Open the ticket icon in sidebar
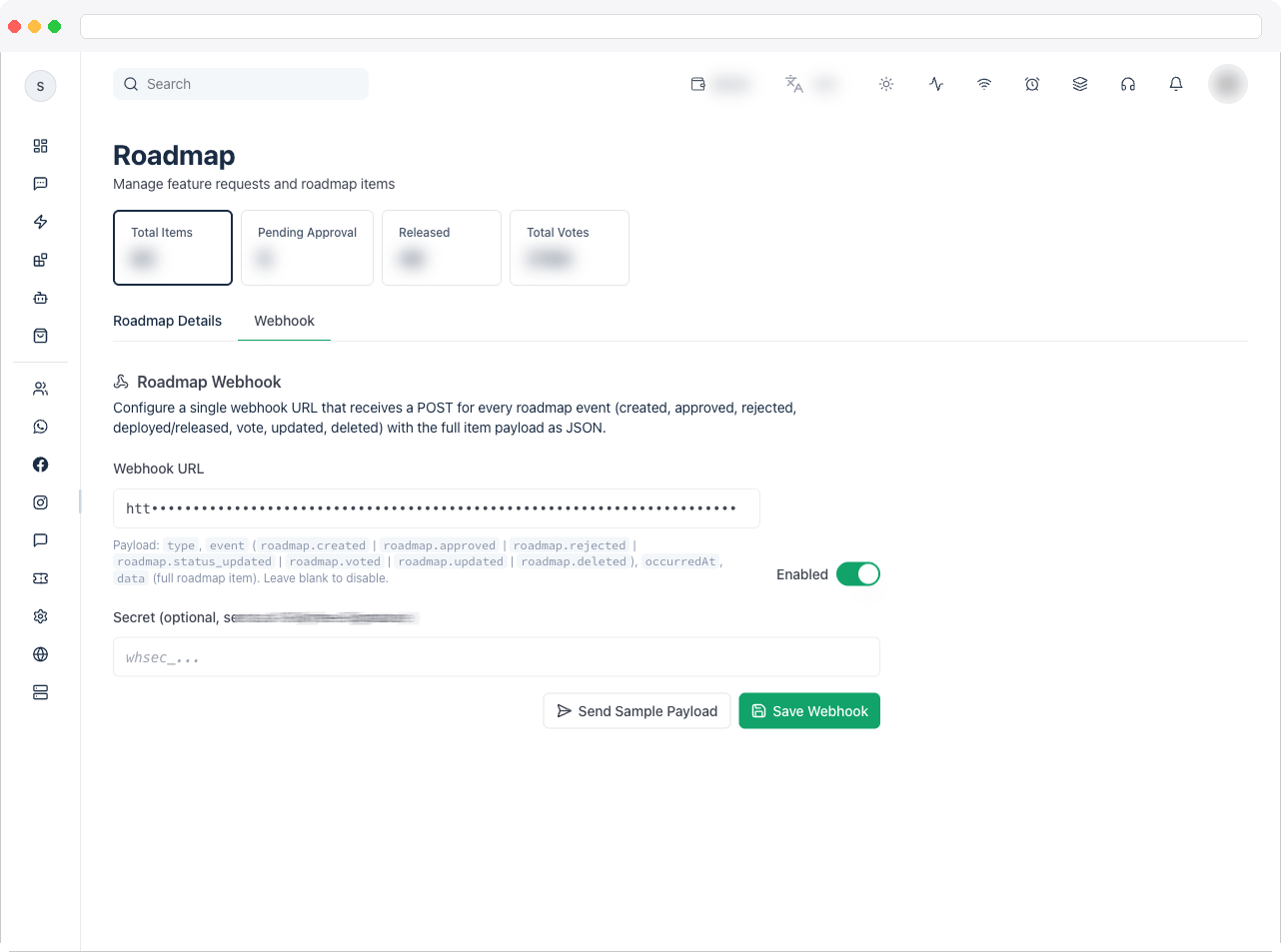This screenshot has width=1281, height=952. pos(40,578)
